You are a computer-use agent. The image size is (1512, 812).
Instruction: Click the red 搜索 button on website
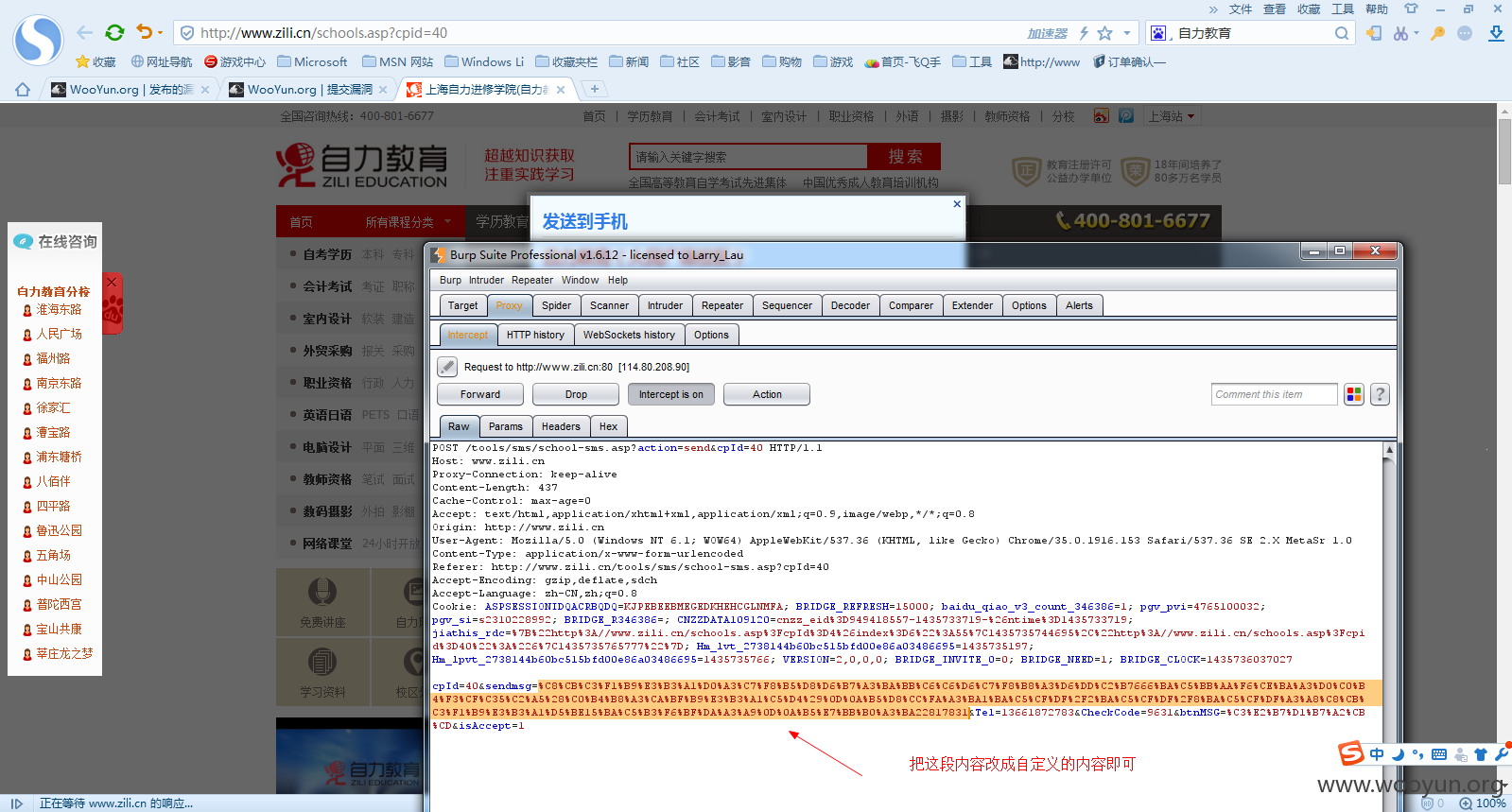pos(904,157)
